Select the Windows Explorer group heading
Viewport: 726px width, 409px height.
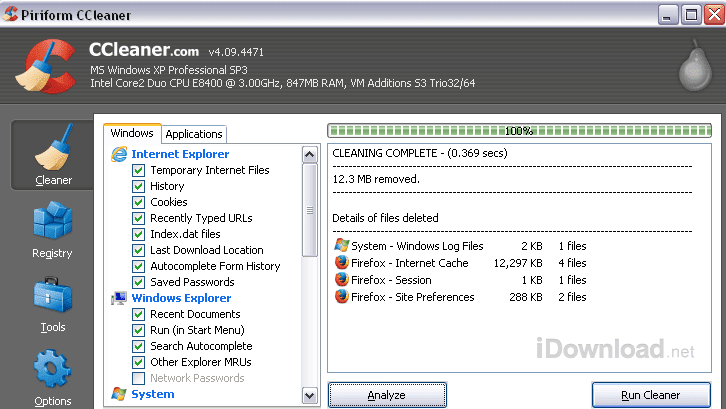pos(181,298)
